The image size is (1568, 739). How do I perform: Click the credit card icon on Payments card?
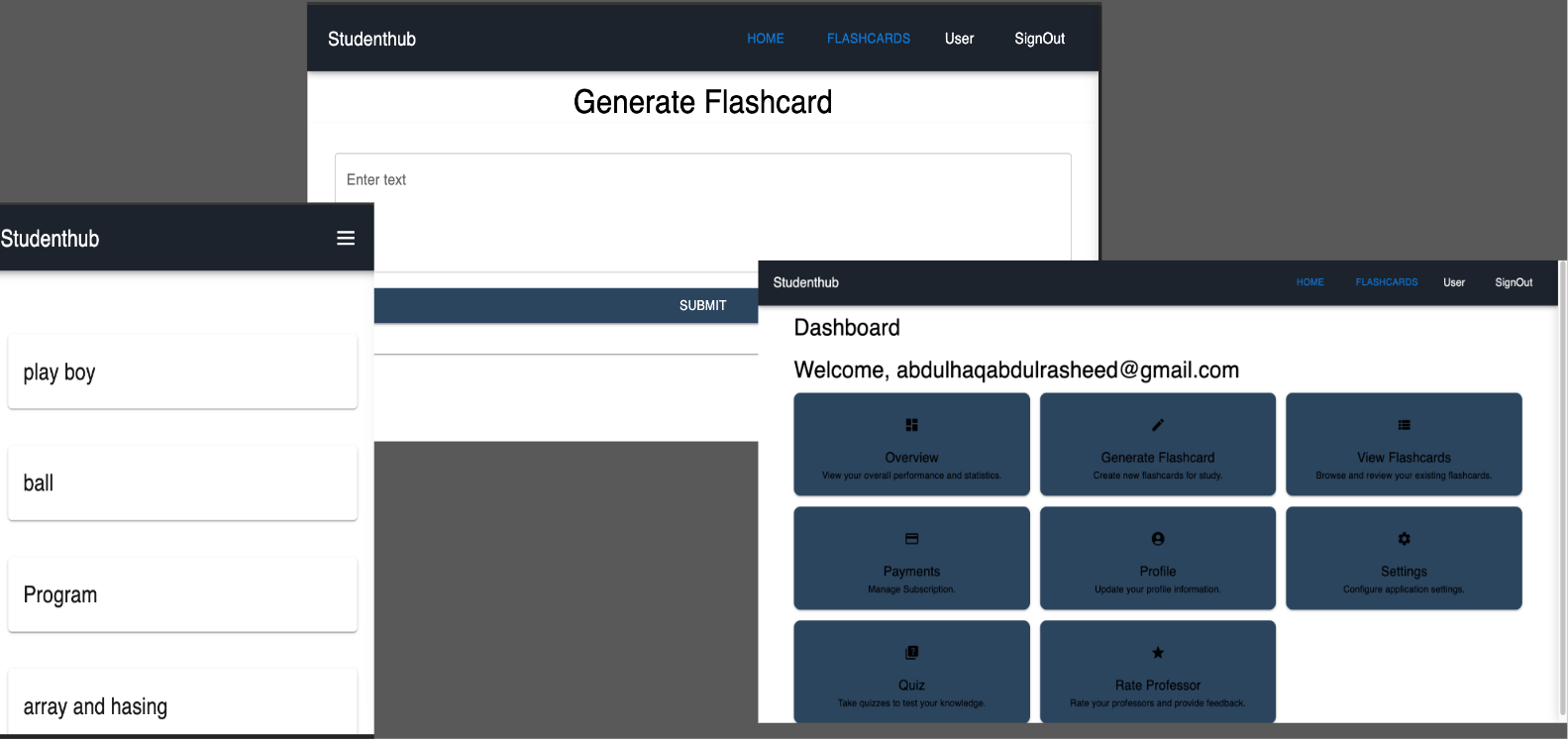click(911, 539)
